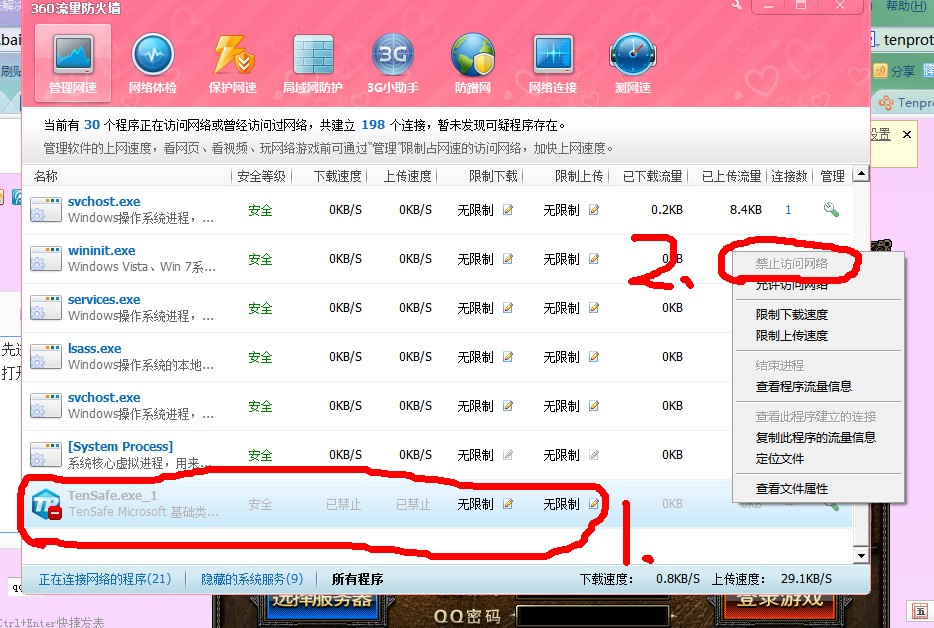This screenshot has height=628, width=934.
Task: Click 禁止访问网络 context menu item
Action: (x=792, y=263)
